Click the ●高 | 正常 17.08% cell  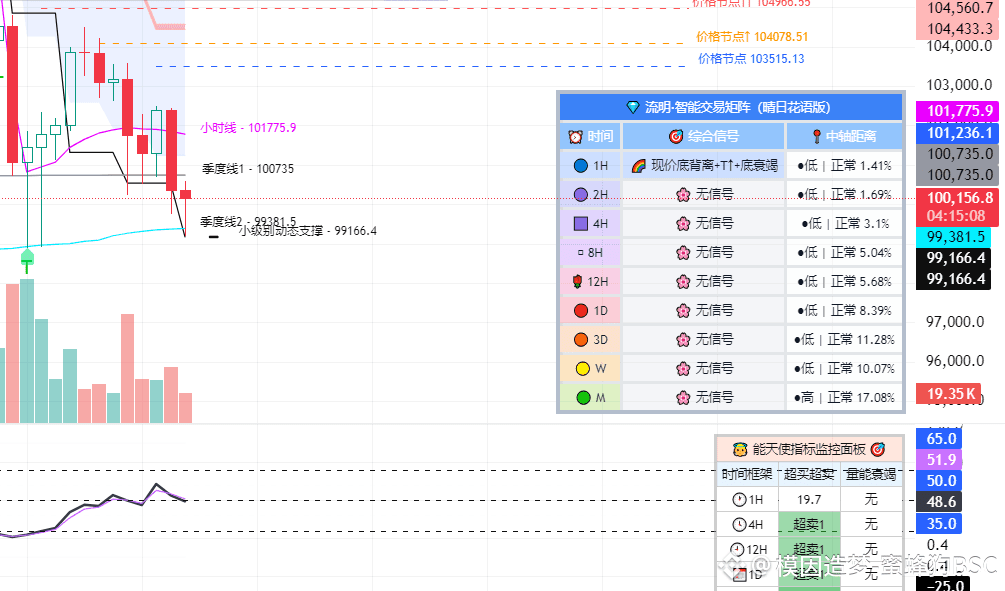click(845, 397)
